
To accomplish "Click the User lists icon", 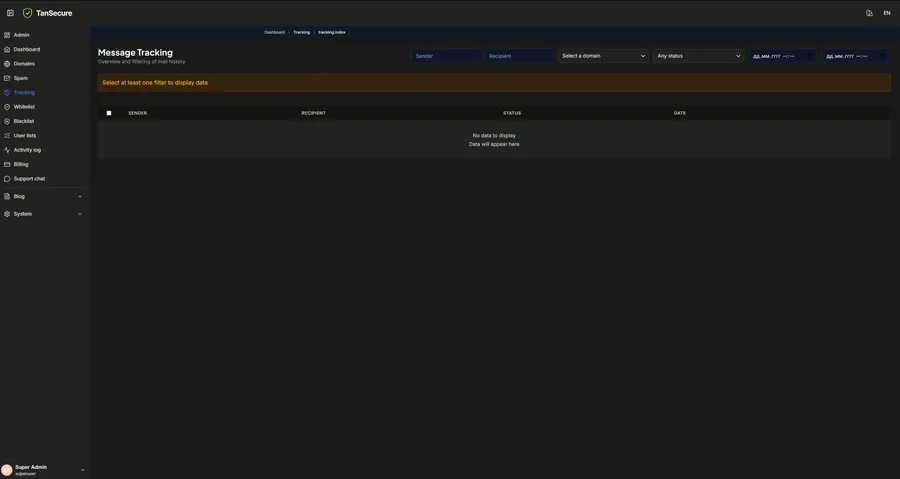I will (7, 135).
